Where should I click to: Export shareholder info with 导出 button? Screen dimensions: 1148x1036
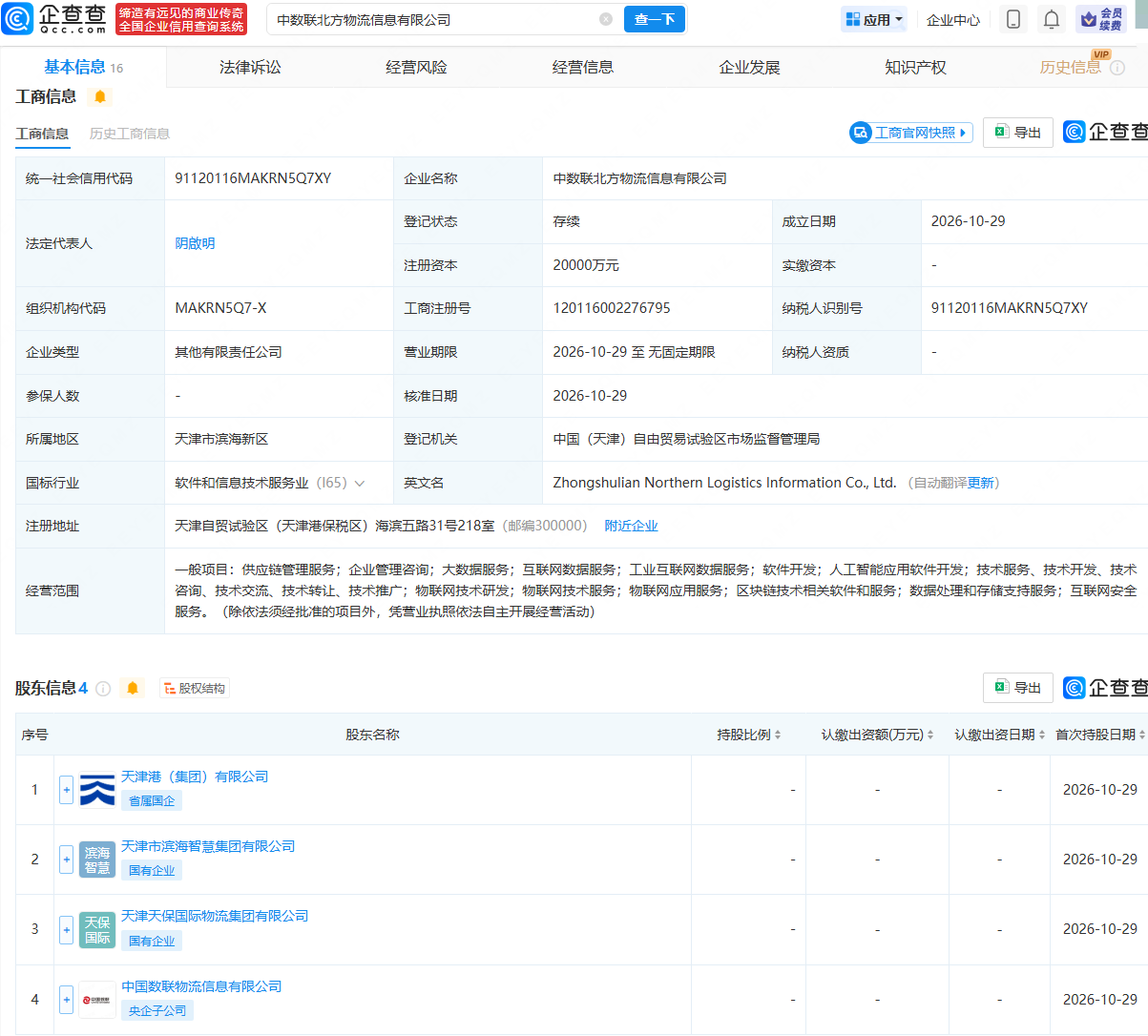click(x=1018, y=688)
